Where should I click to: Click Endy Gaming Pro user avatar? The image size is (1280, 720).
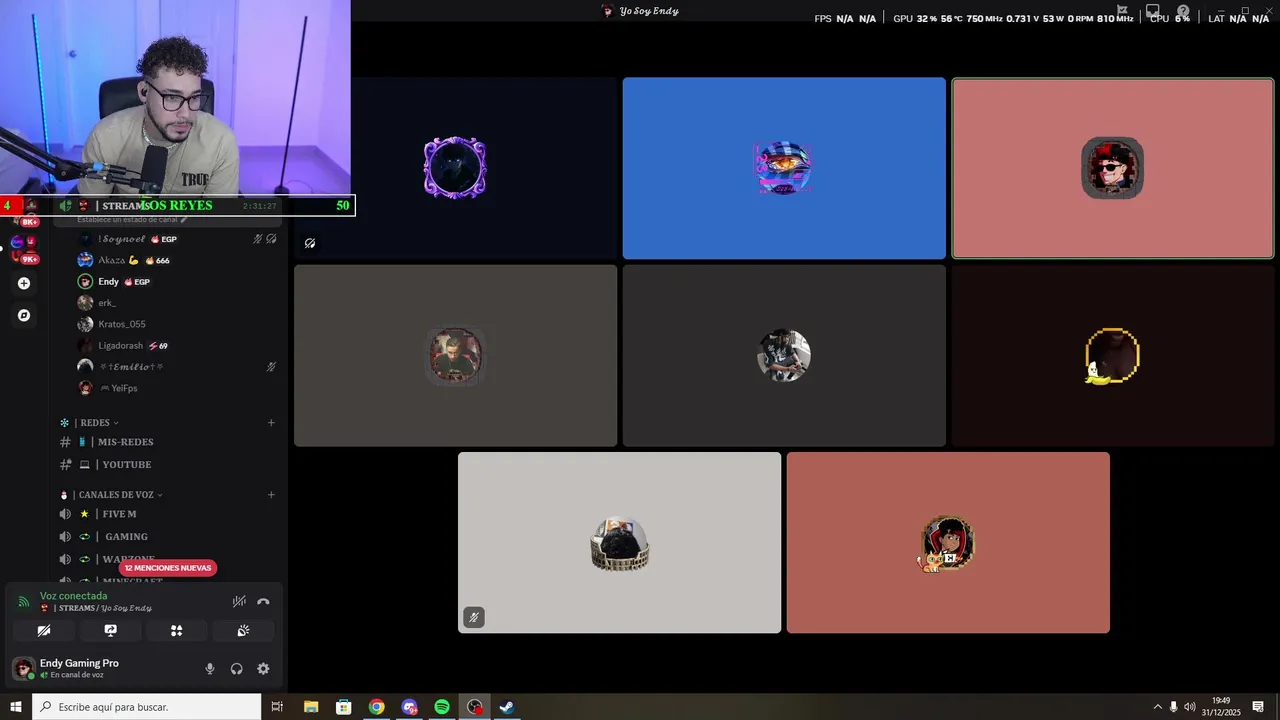22,668
